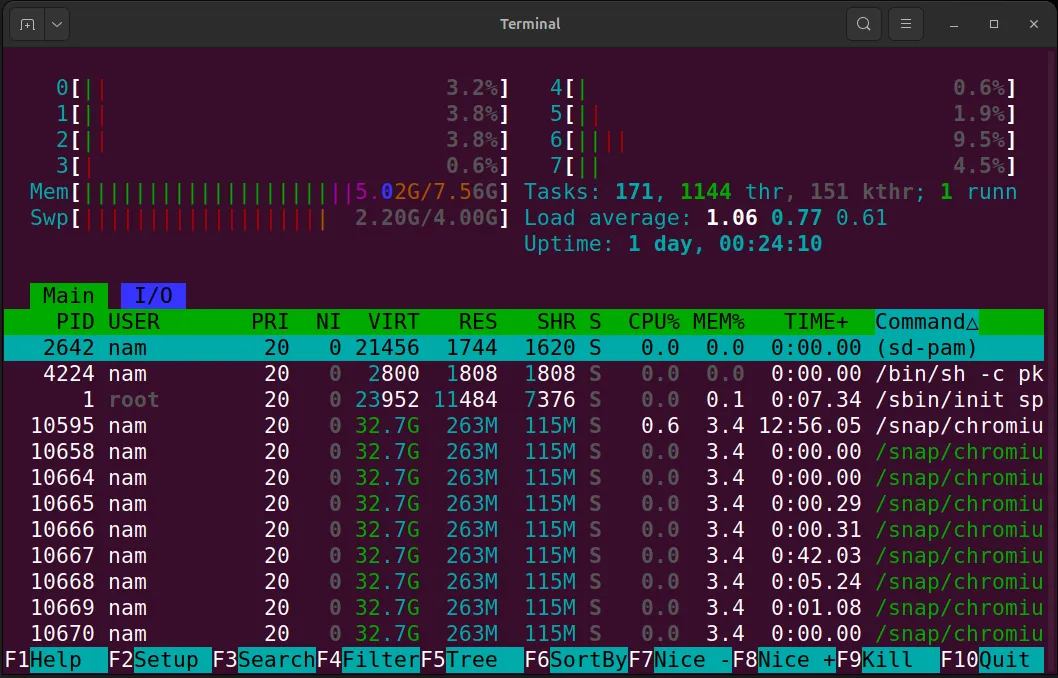
Task: Activate F4 Filter in the function bar
Action: pos(368,660)
